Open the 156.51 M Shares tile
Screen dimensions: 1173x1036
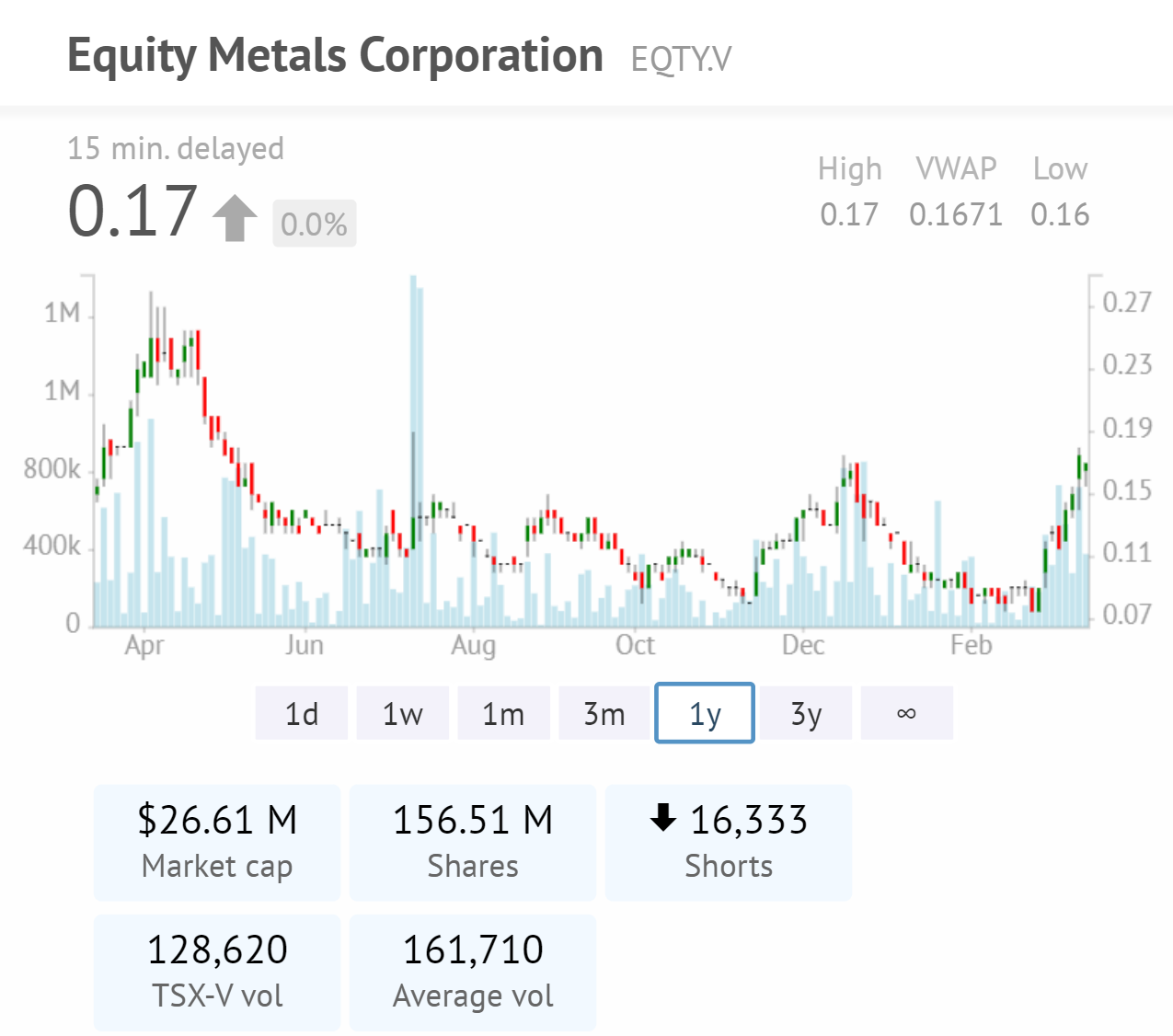[x=473, y=842]
